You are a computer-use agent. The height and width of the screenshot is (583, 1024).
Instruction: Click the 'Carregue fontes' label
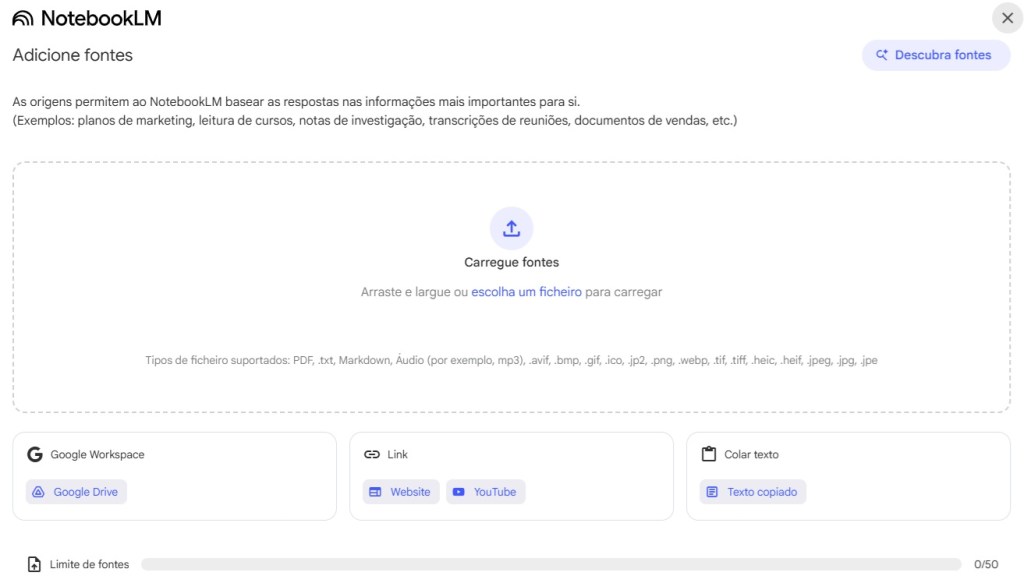[x=511, y=262]
